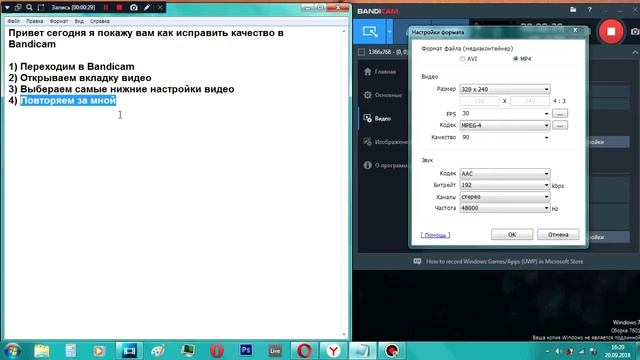Collapse the Bandicam panel with chevron
The width and height of the screenshot is (640, 360).
635,52
